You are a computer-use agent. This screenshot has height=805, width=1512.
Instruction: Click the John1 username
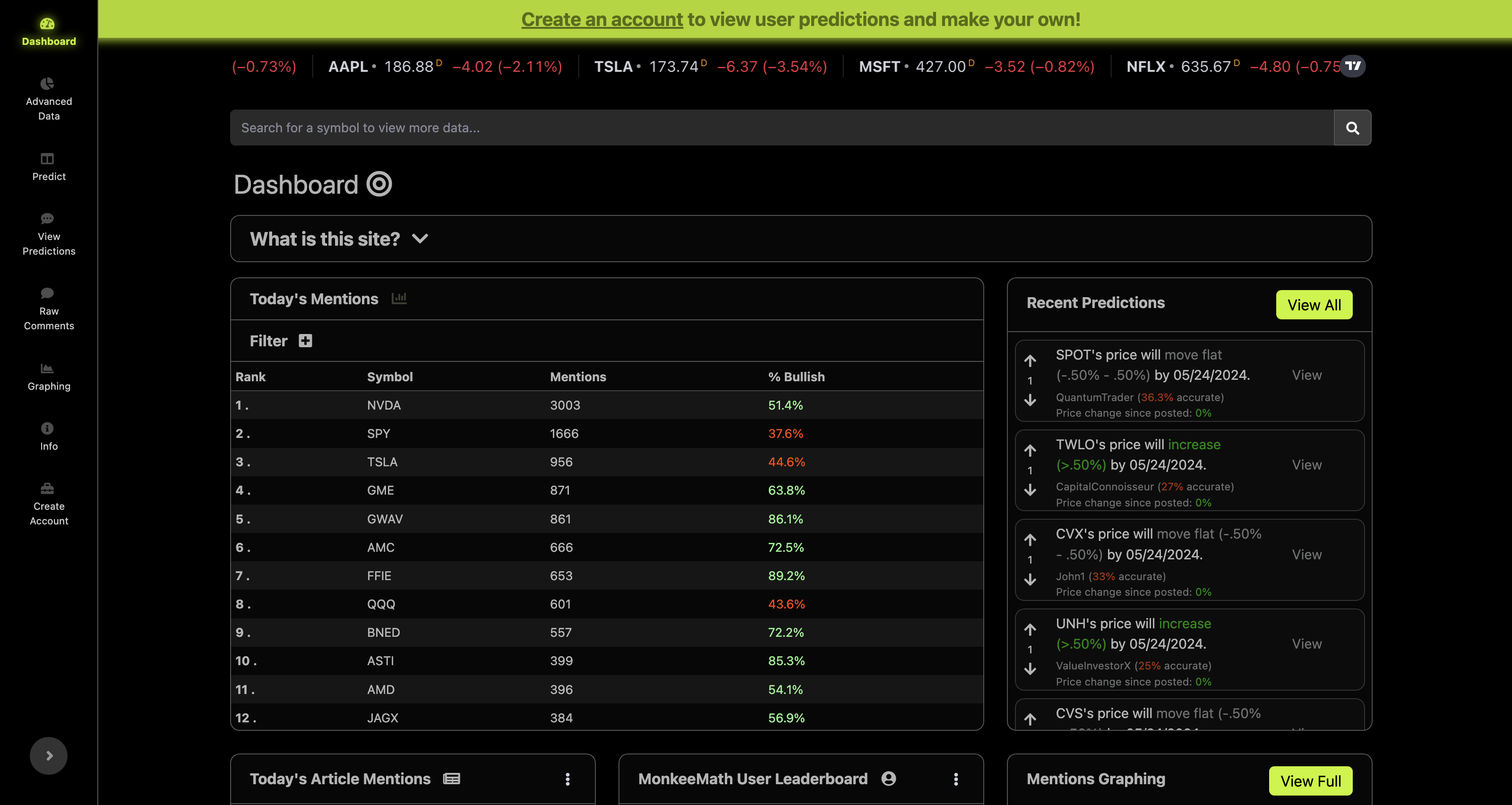tap(1070, 576)
